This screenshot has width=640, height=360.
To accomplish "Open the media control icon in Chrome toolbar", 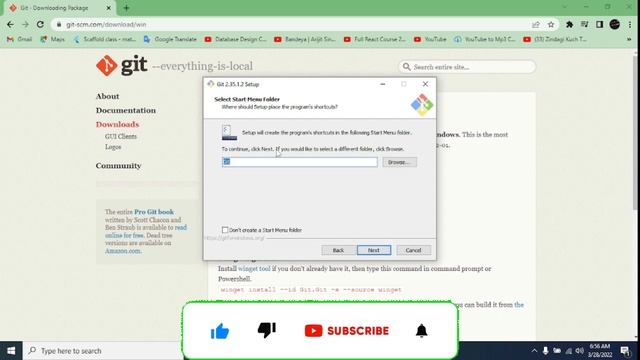I will [584, 24].
